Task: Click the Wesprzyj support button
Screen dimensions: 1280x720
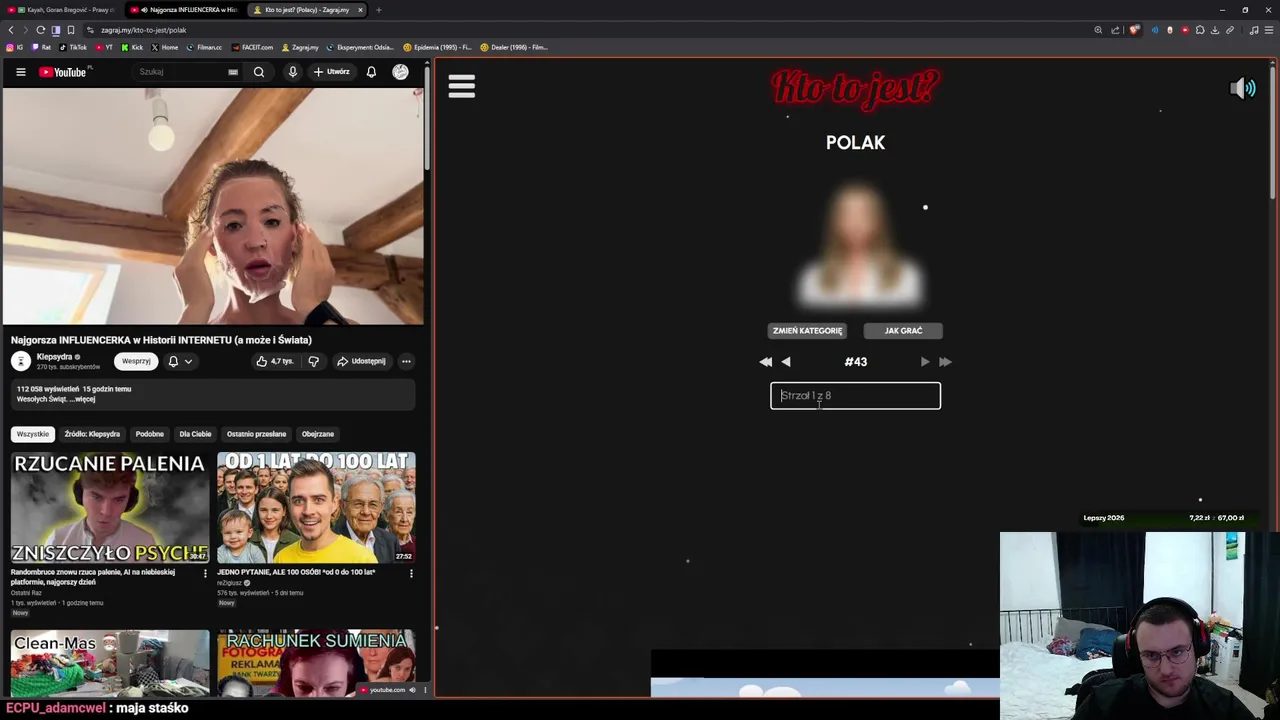Action: 136,361
